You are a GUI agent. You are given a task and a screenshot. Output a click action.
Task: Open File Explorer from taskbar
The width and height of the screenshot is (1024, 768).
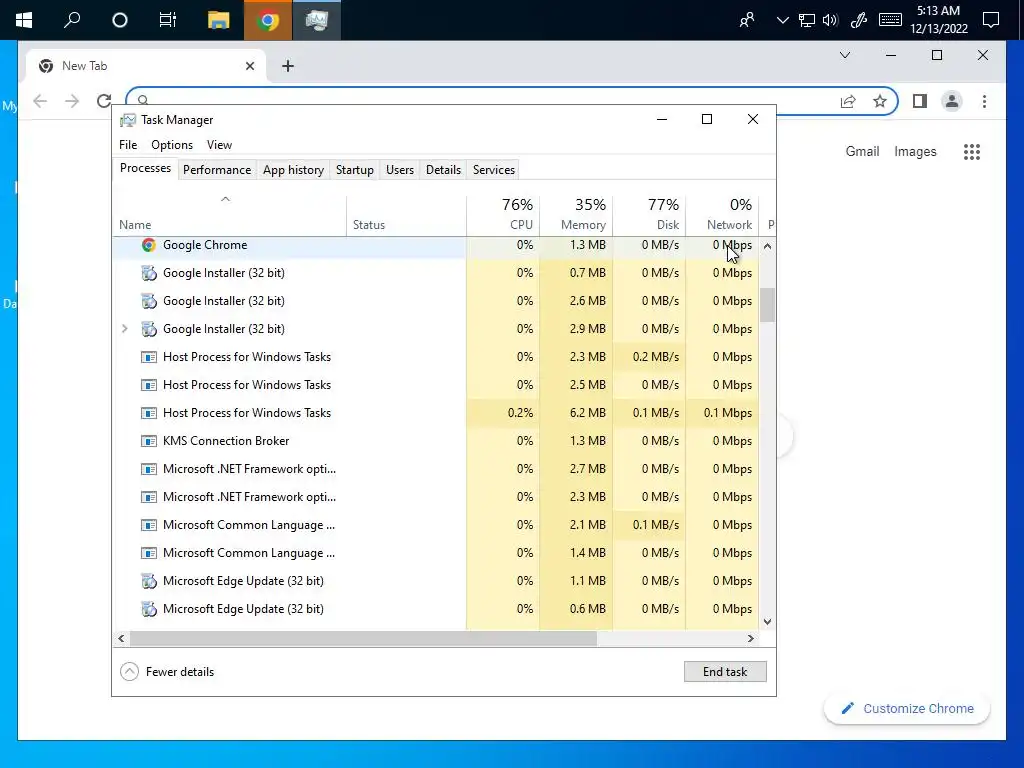coord(219,20)
